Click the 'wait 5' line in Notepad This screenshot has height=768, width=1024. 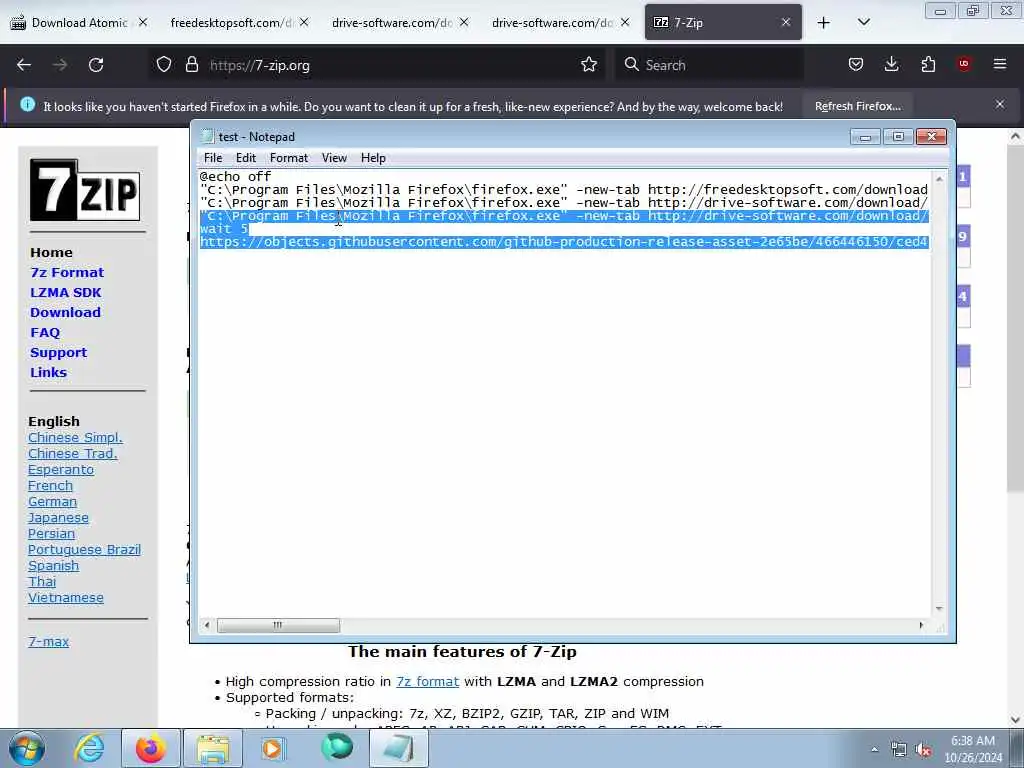(224, 229)
